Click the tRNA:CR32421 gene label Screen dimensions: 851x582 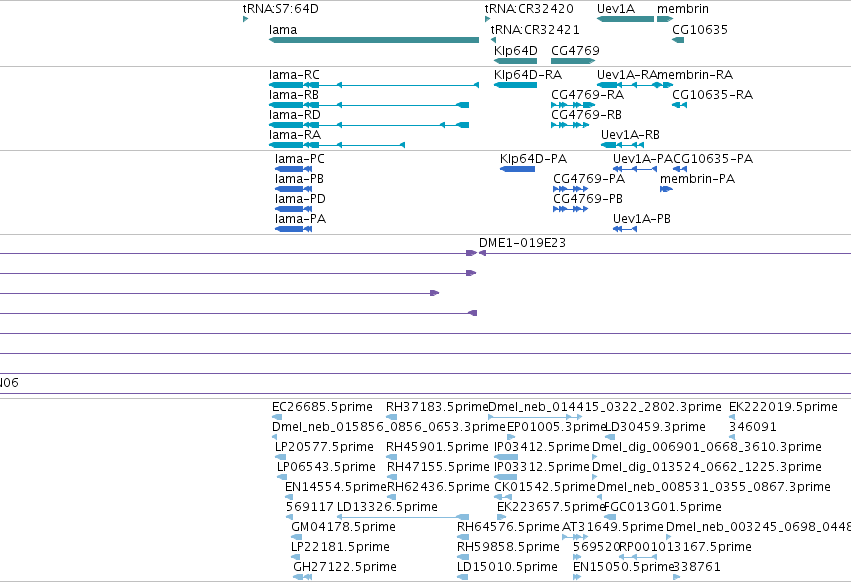(535, 29)
